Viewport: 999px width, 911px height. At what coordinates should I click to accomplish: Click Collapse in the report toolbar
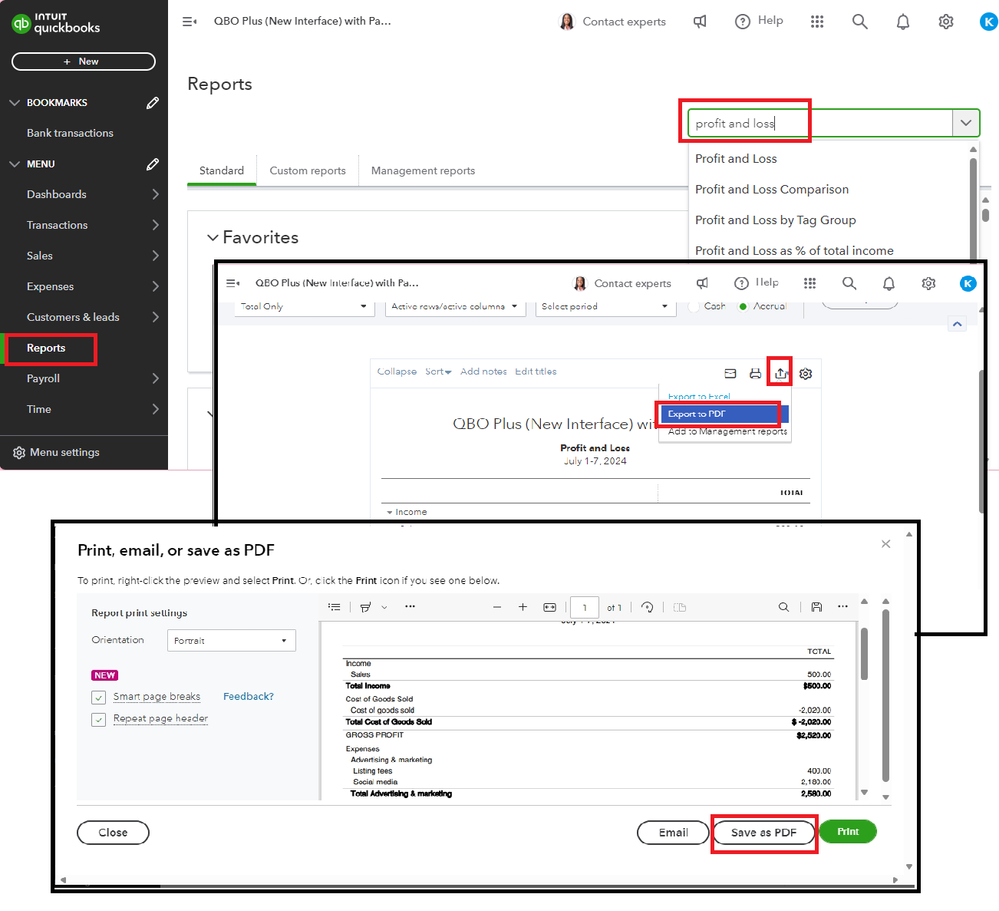point(396,371)
